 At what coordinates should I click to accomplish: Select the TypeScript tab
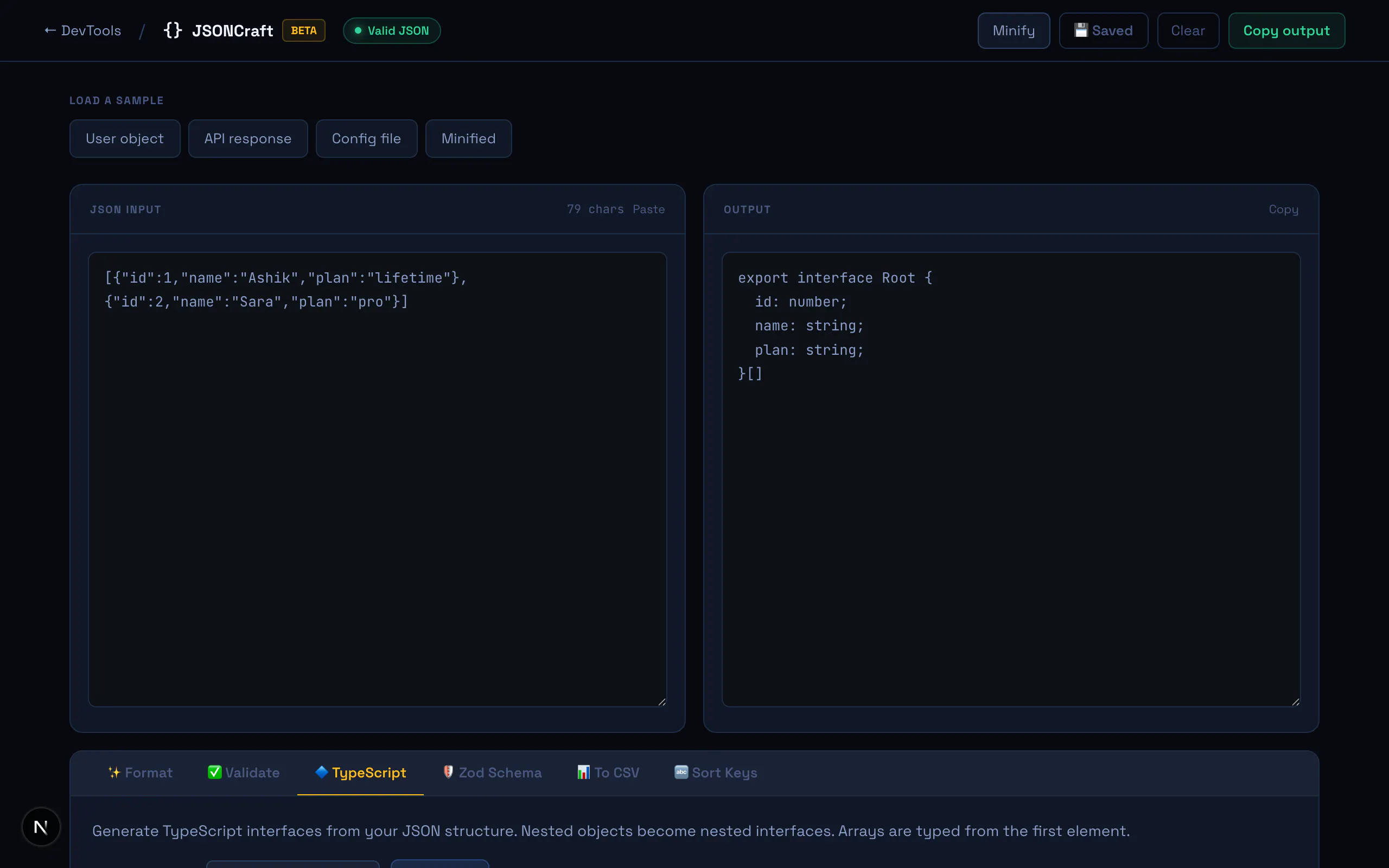(x=360, y=773)
